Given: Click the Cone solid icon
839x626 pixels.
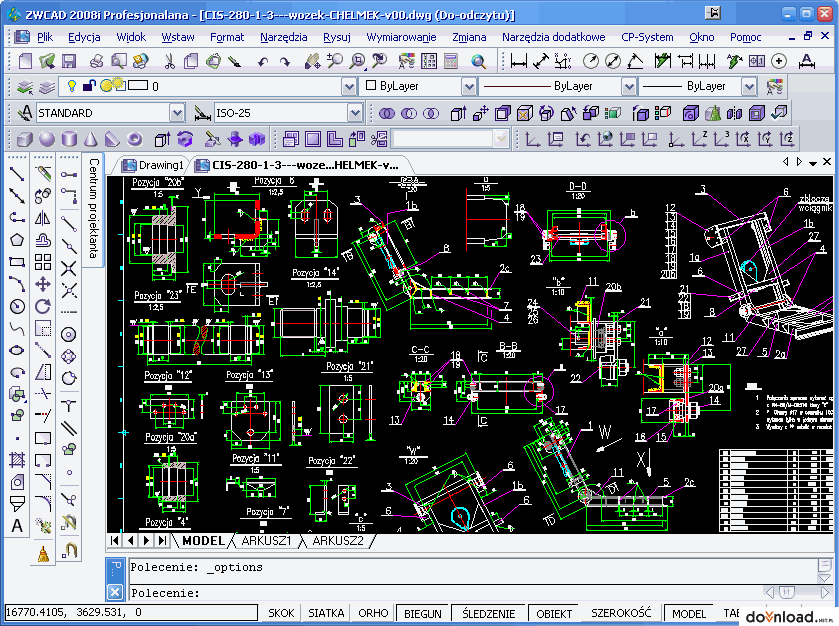Looking at the screenshot, I should (x=91, y=140).
